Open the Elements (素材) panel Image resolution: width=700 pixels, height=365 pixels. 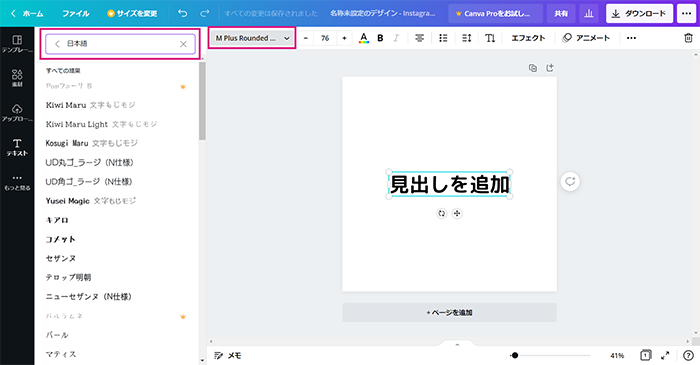coord(17,78)
